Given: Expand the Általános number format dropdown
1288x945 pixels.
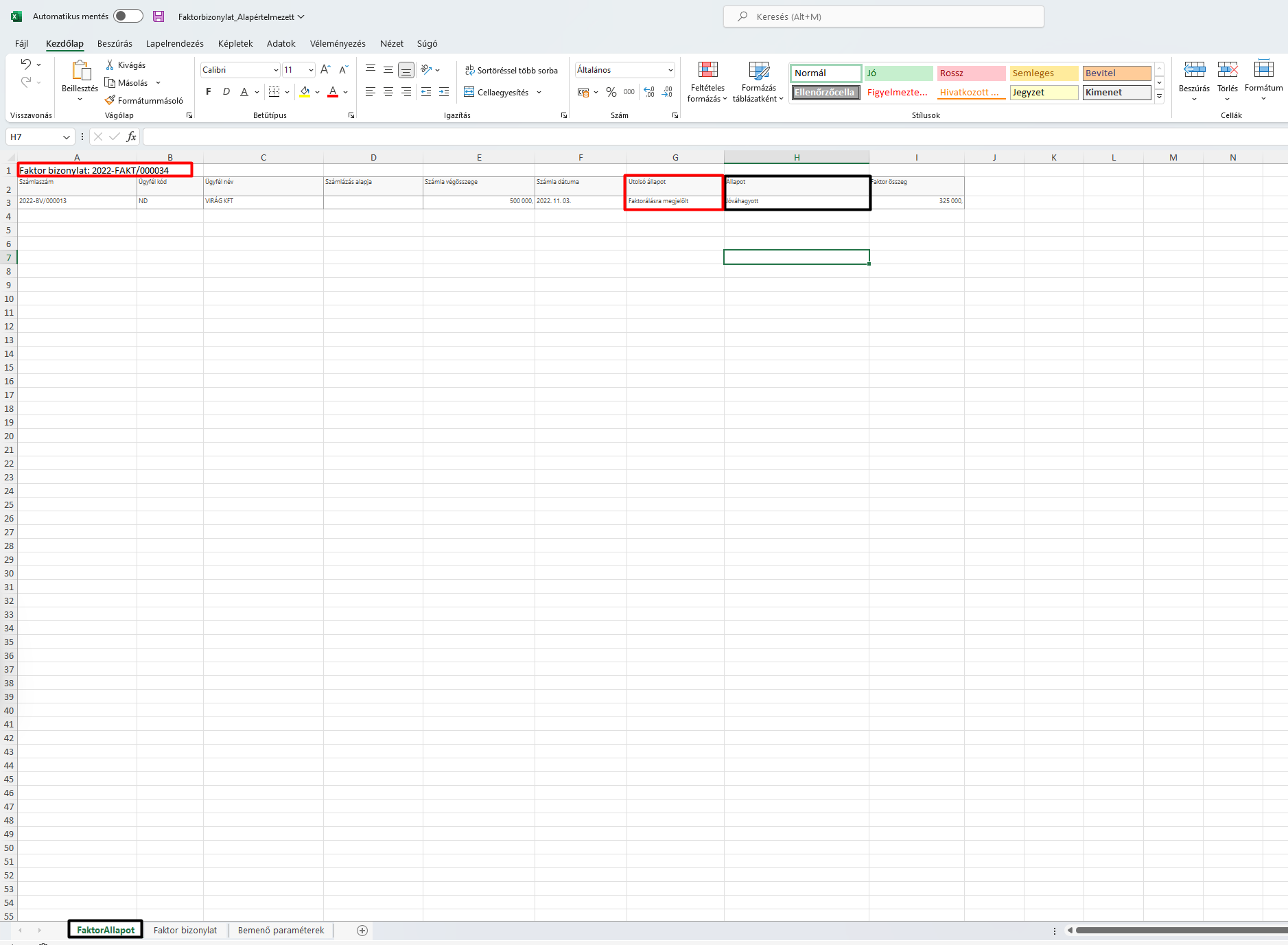Looking at the screenshot, I should pos(669,69).
